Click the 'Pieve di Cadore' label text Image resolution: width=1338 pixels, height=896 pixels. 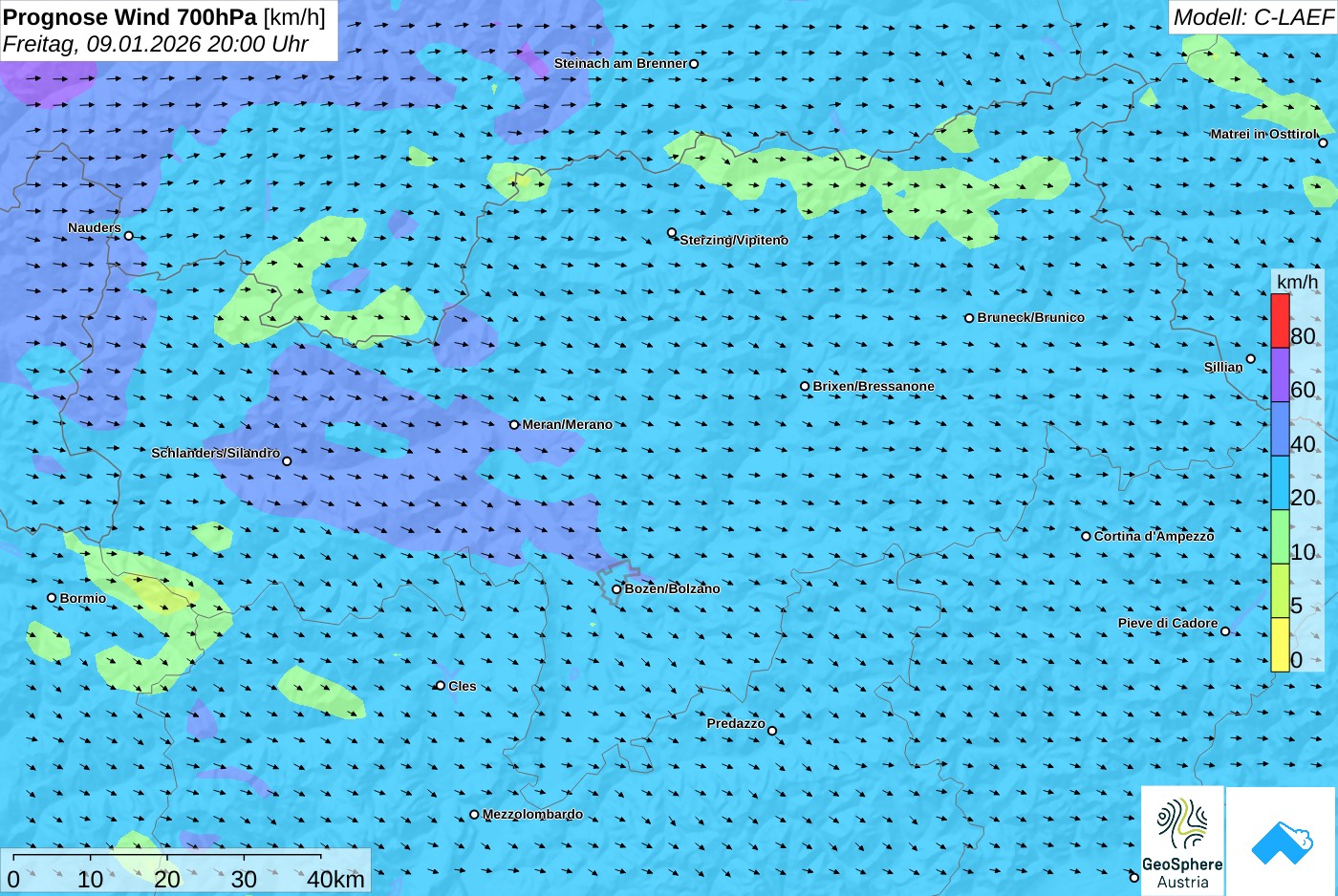[1168, 623]
